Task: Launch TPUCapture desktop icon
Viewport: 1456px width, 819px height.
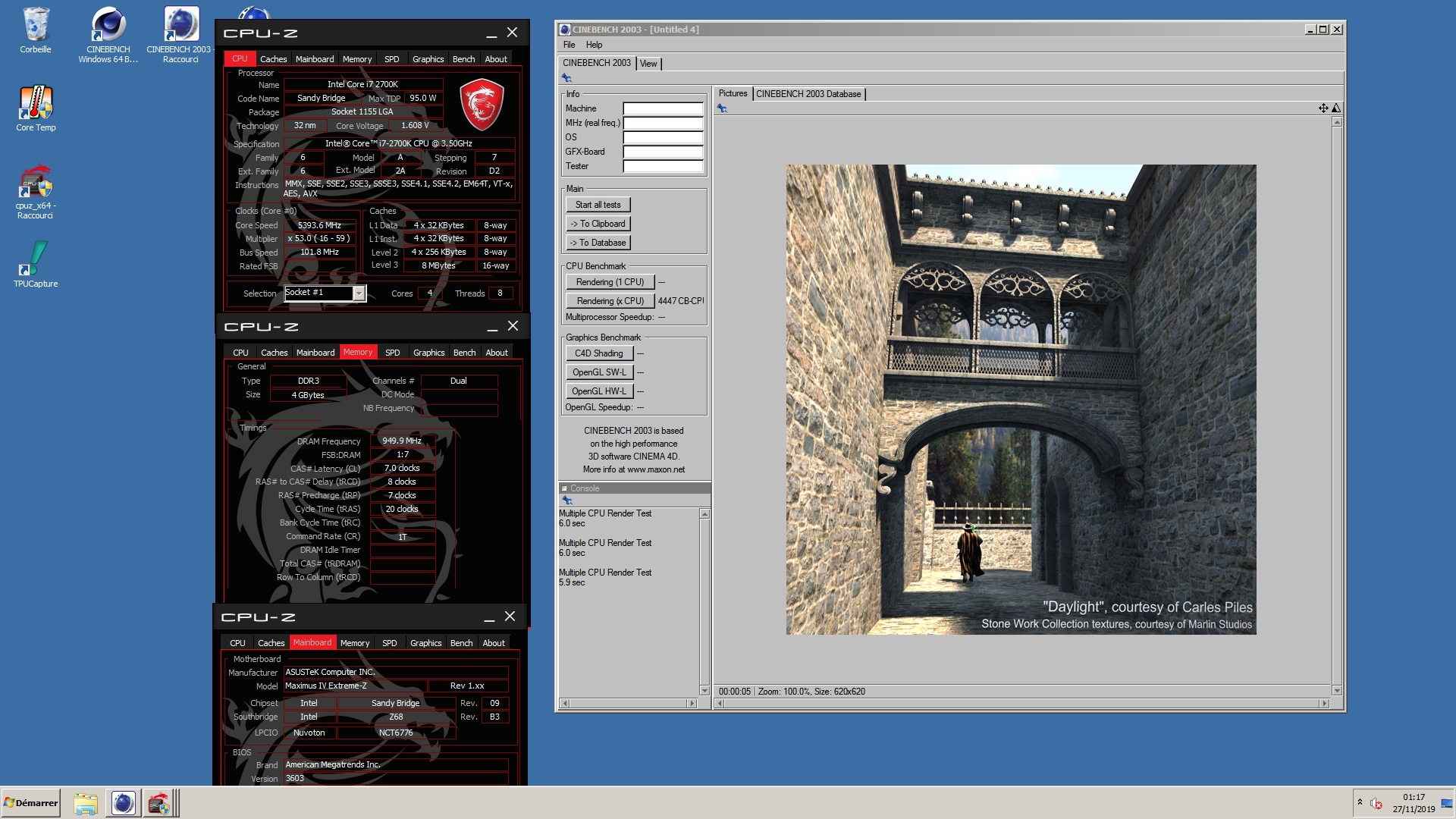Action: click(36, 264)
